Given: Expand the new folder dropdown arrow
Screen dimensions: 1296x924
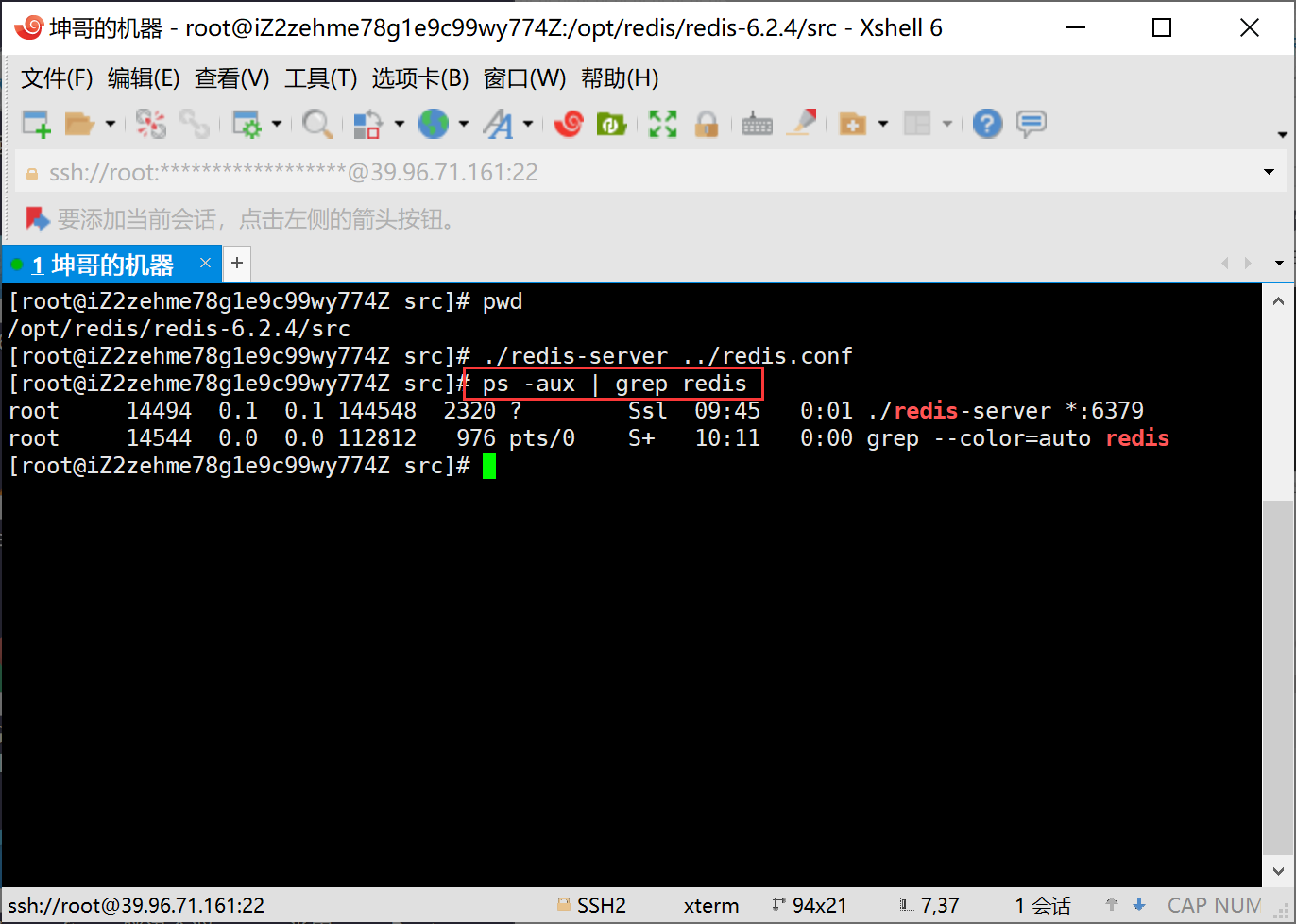Looking at the screenshot, I should pos(883,124).
